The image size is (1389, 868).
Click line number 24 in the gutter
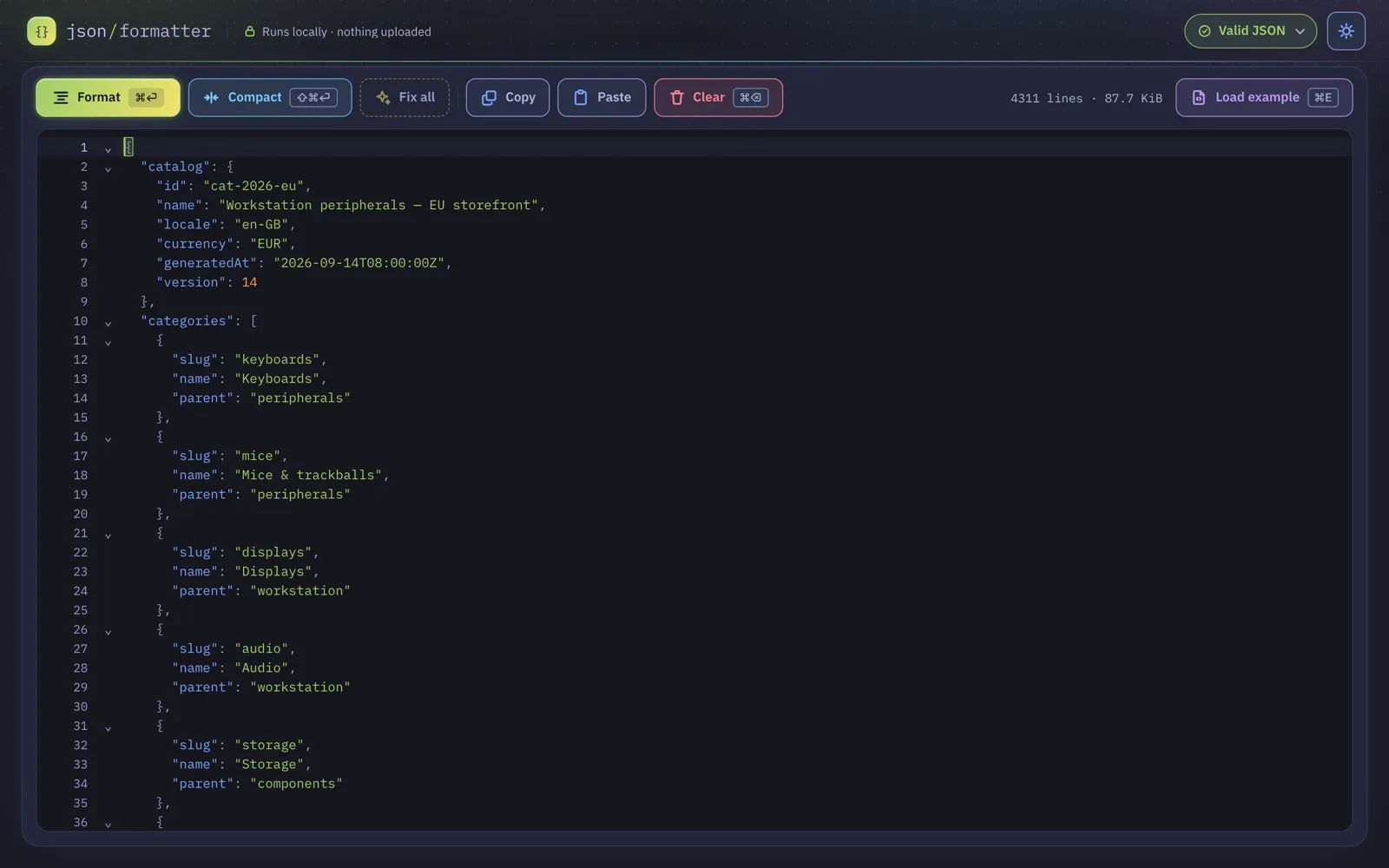tap(80, 590)
